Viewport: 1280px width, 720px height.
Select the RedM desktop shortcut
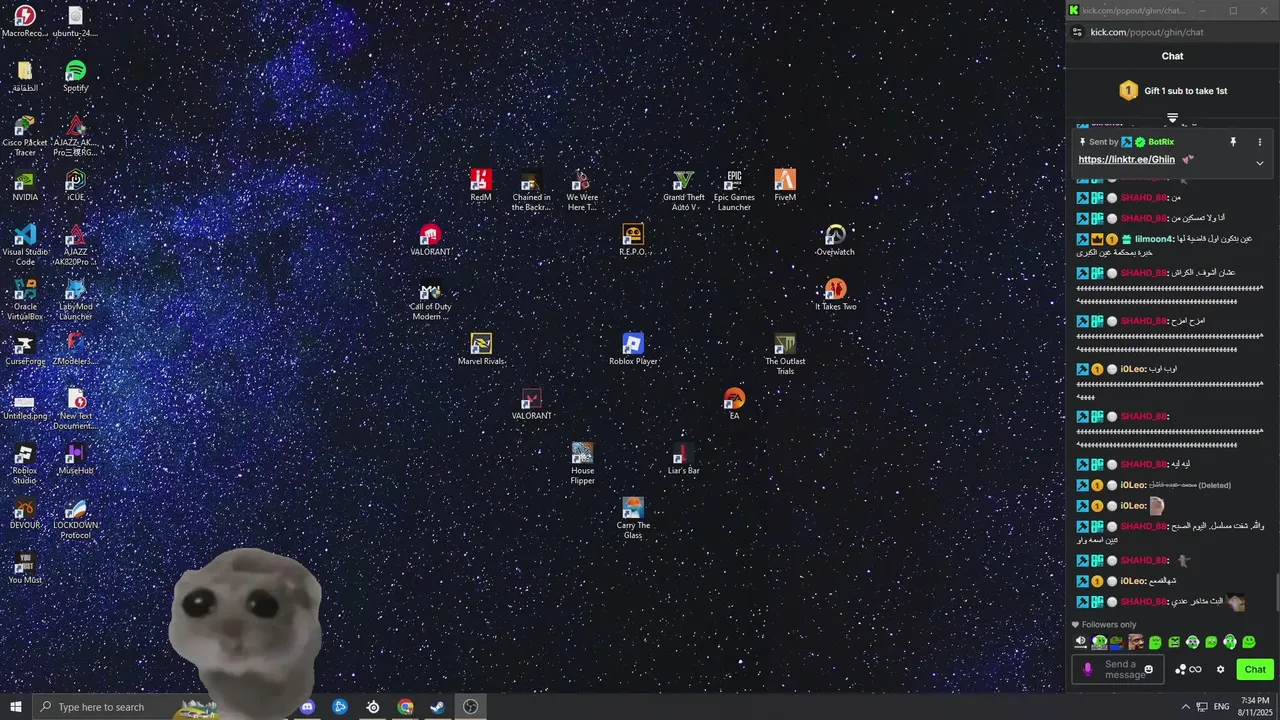[481, 185]
